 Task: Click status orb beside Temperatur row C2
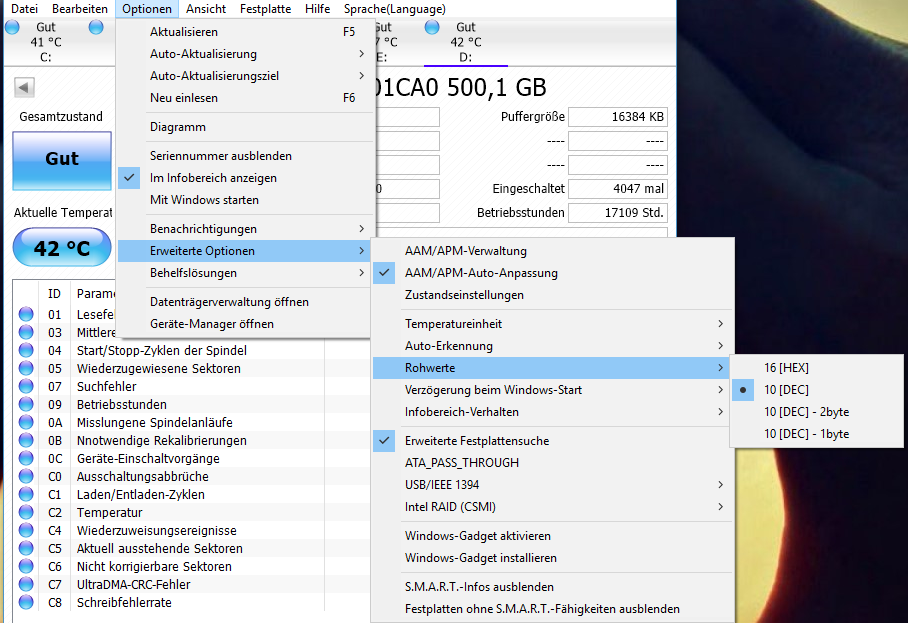point(26,512)
